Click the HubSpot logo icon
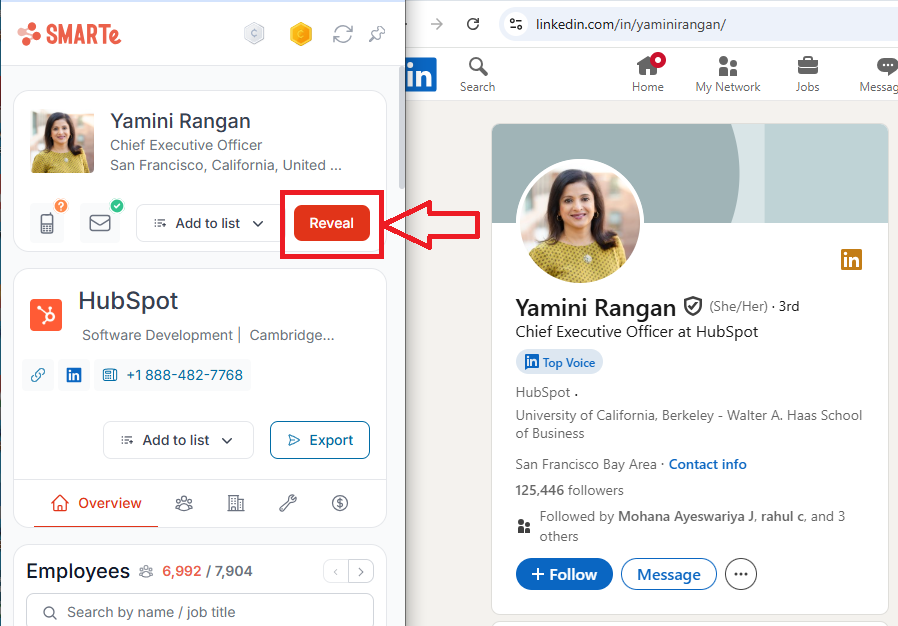Screen dimensions: 898x626 pyautogui.click(x=46, y=314)
